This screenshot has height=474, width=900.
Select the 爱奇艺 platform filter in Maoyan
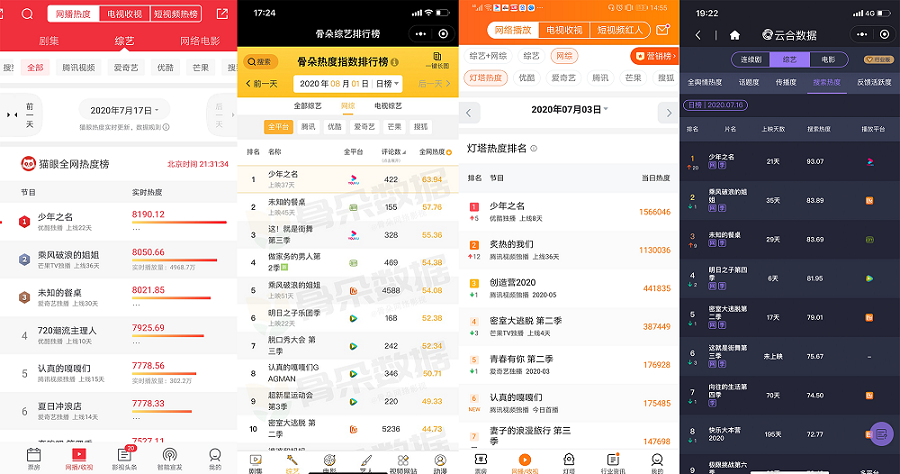pos(126,68)
